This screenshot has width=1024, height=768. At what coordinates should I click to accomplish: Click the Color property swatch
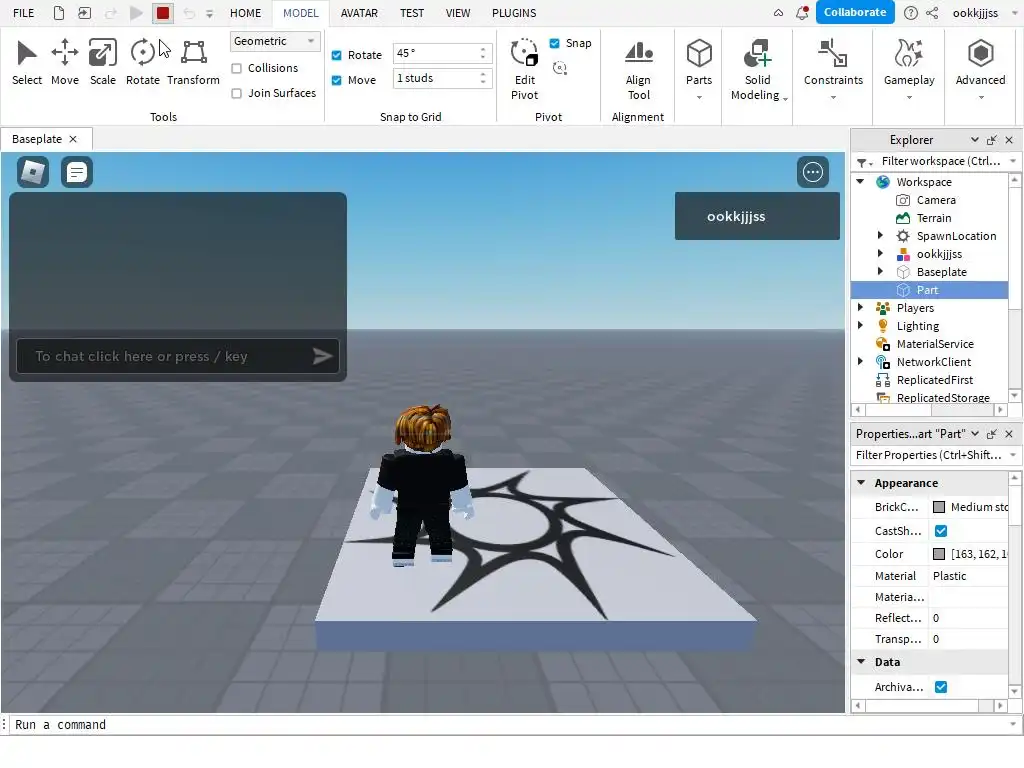(x=939, y=554)
